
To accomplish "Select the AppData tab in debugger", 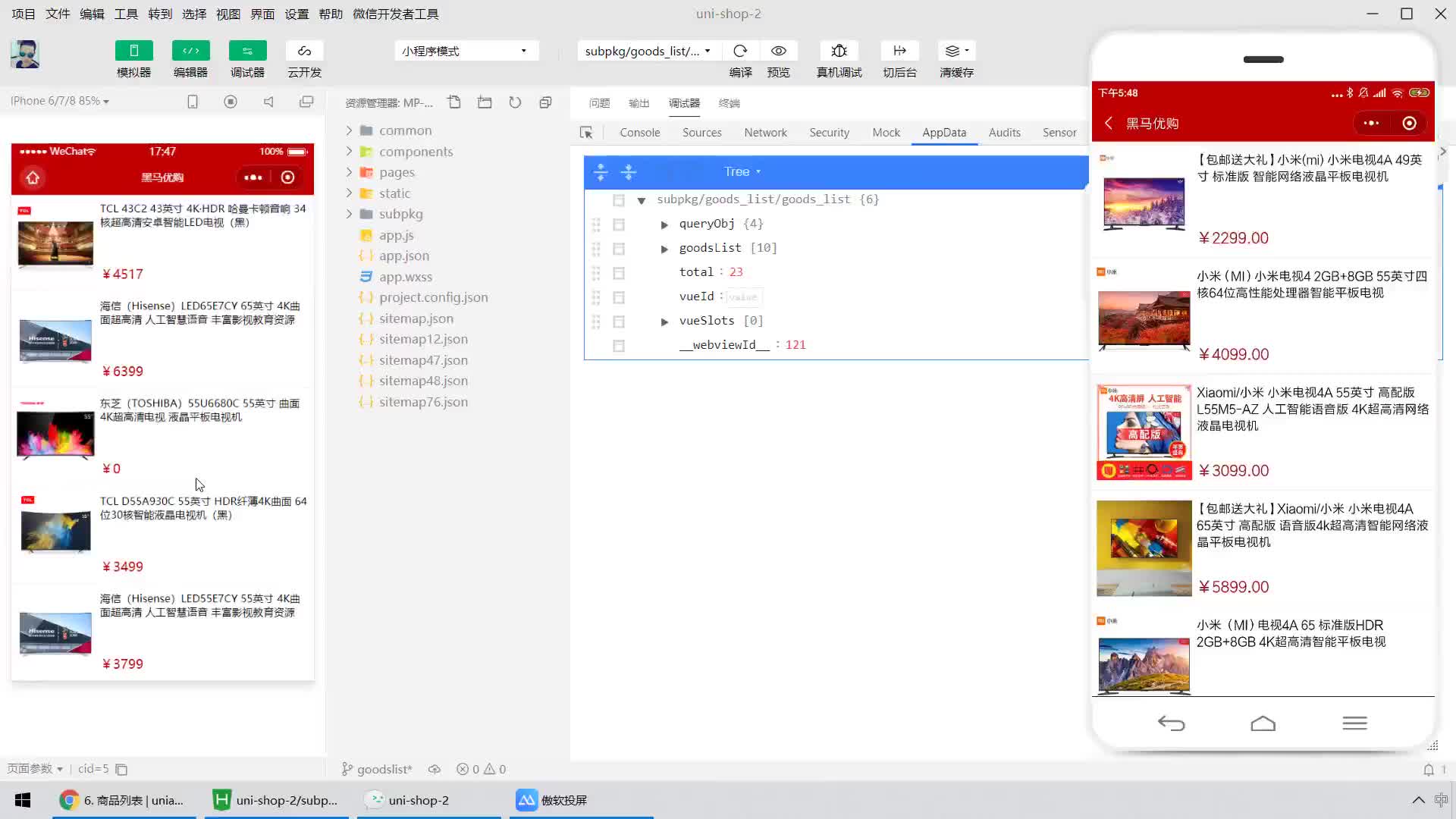I will click(x=944, y=132).
